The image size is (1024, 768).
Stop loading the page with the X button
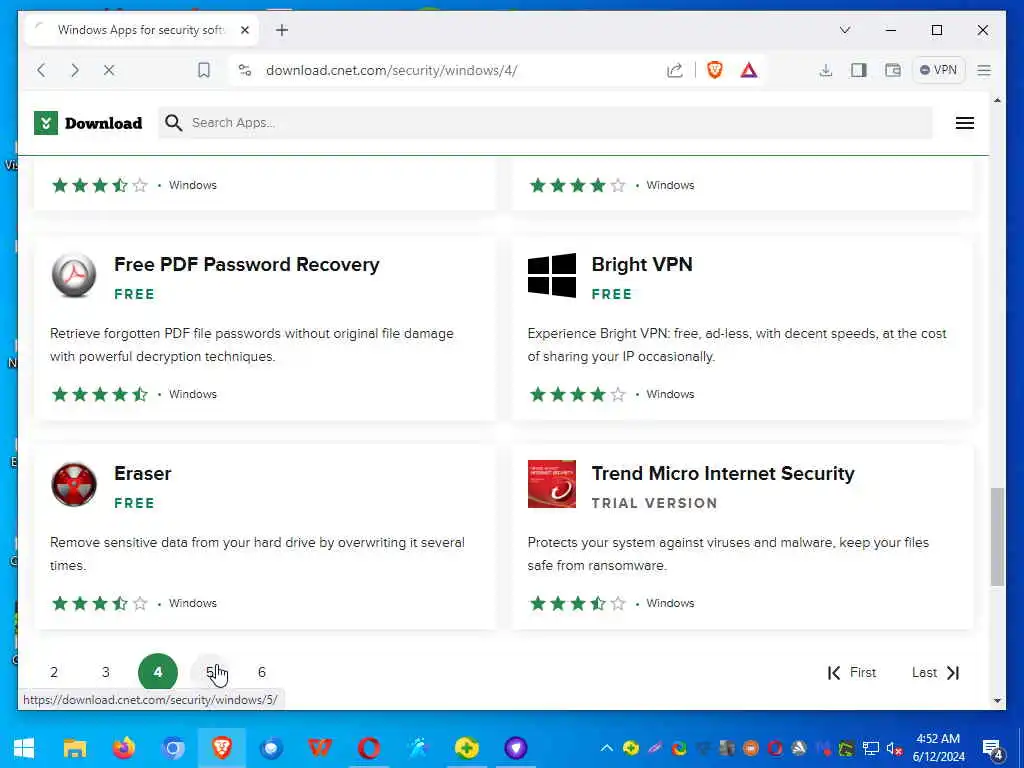[109, 70]
